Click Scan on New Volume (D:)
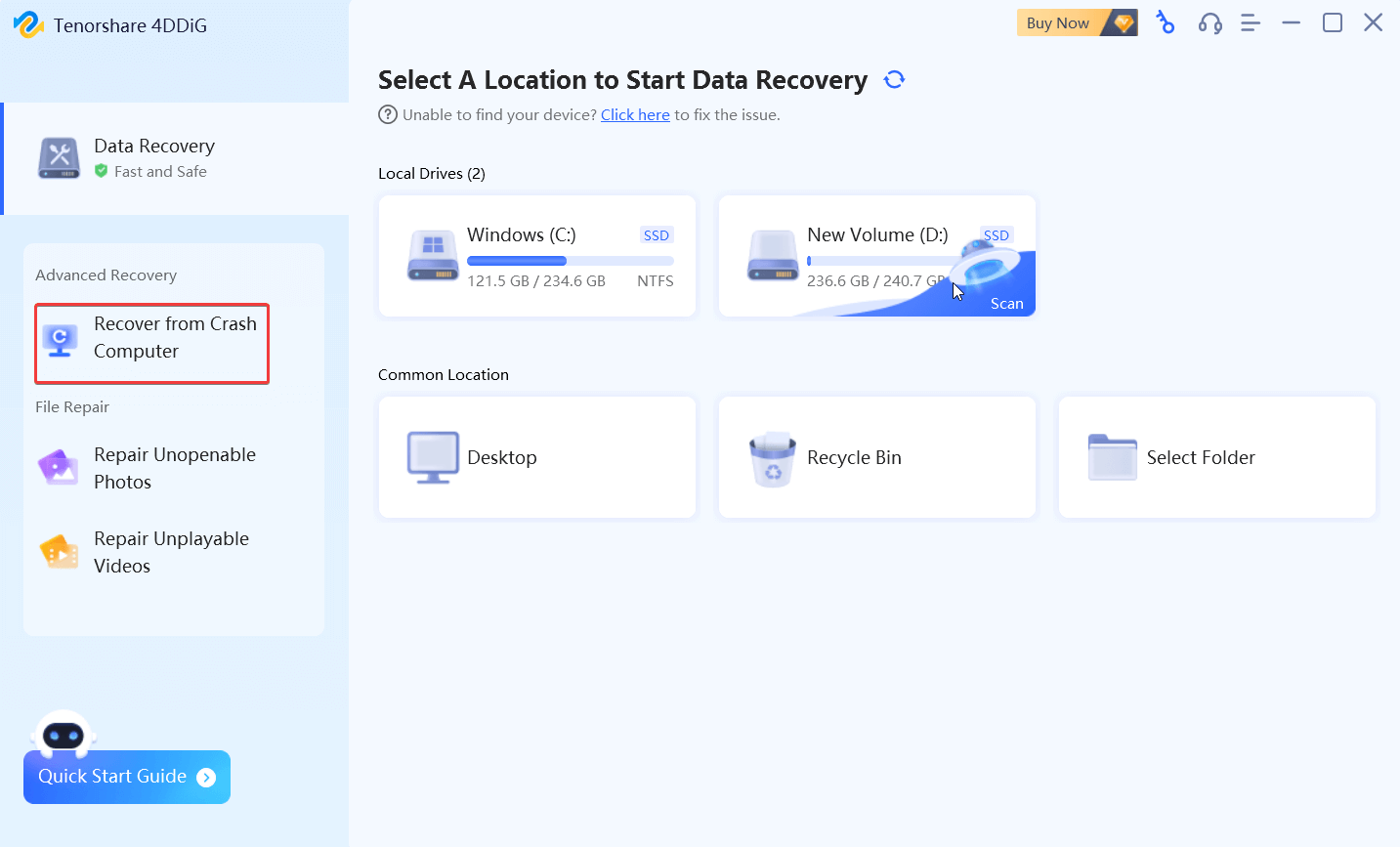Screen dimensions: 1400x847 tap(1006, 304)
